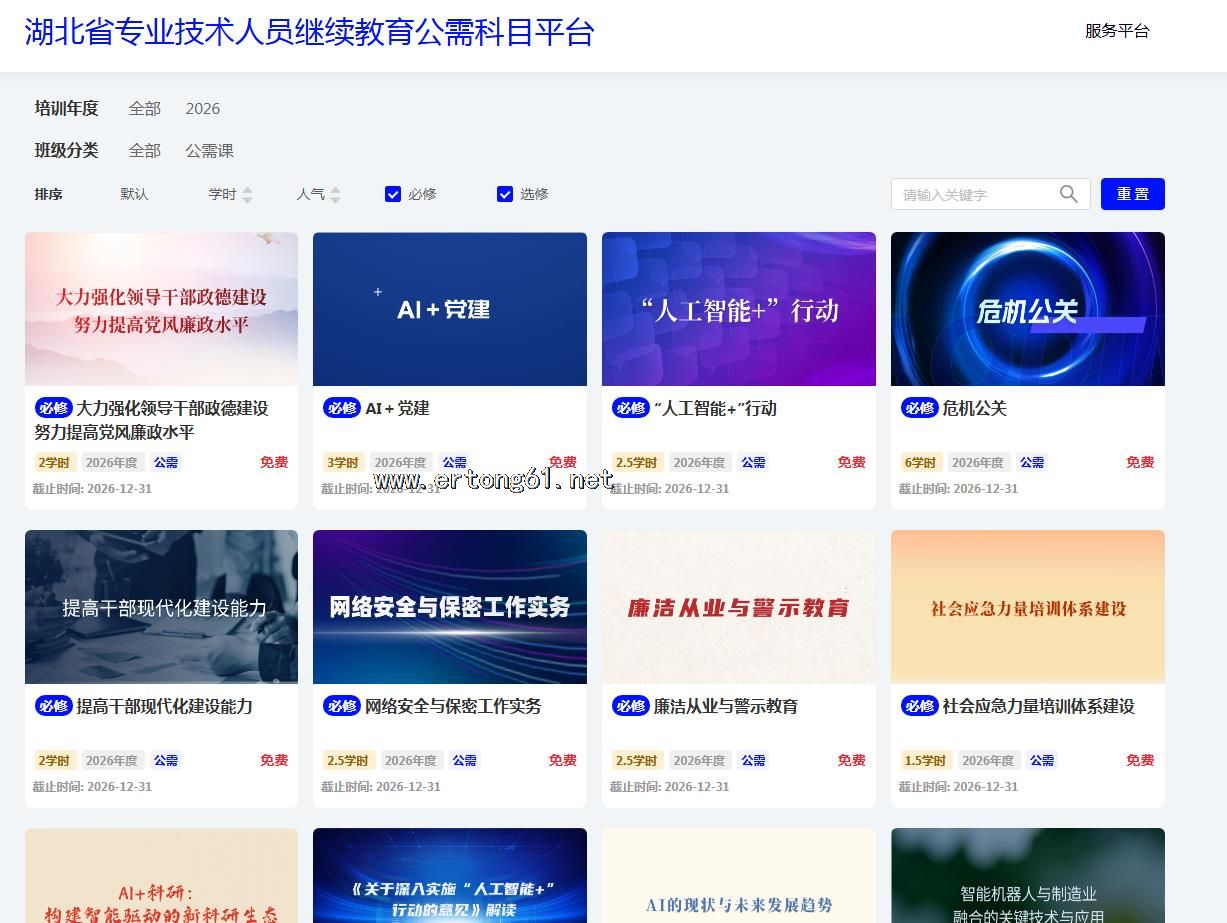The height and width of the screenshot is (923, 1227).
Task: Open the “人工智能+”行动 course thumbnail
Action: pyautogui.click(x=738, y=309)
